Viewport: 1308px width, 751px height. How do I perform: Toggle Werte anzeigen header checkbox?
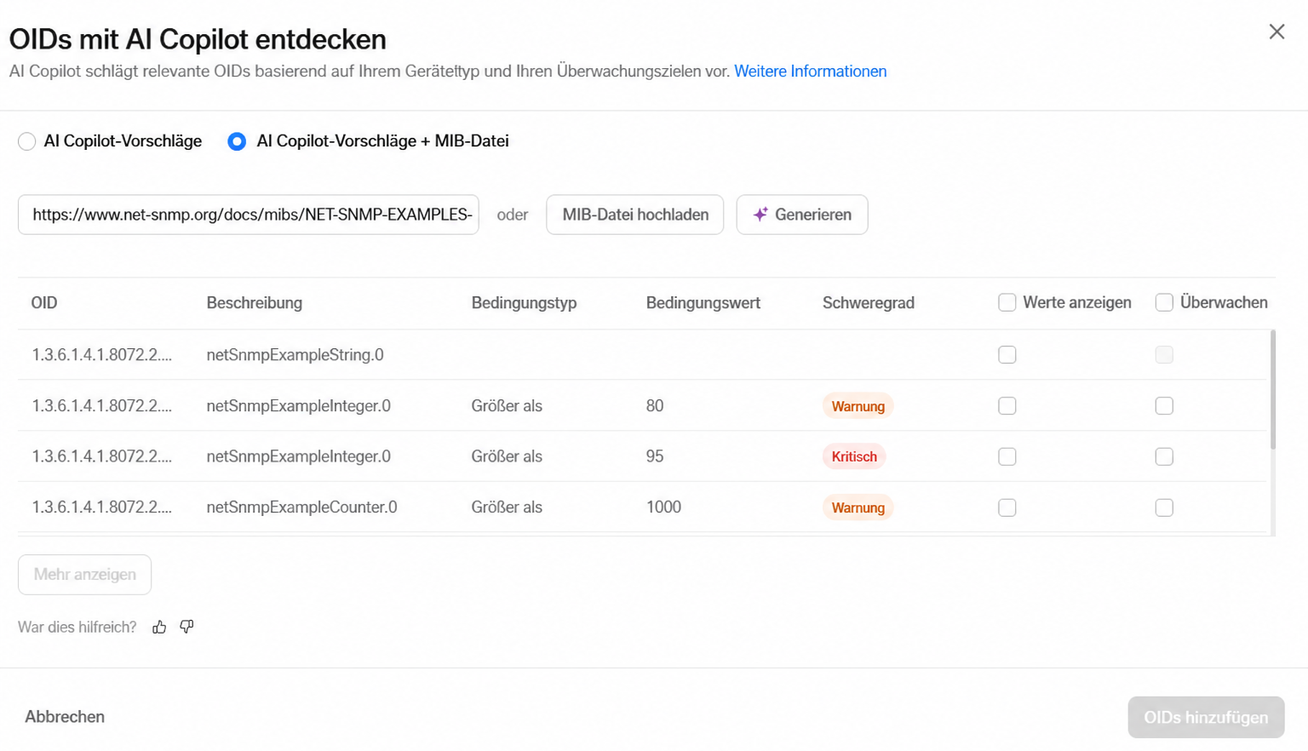pyautogui.click(x=1007, y=302)
